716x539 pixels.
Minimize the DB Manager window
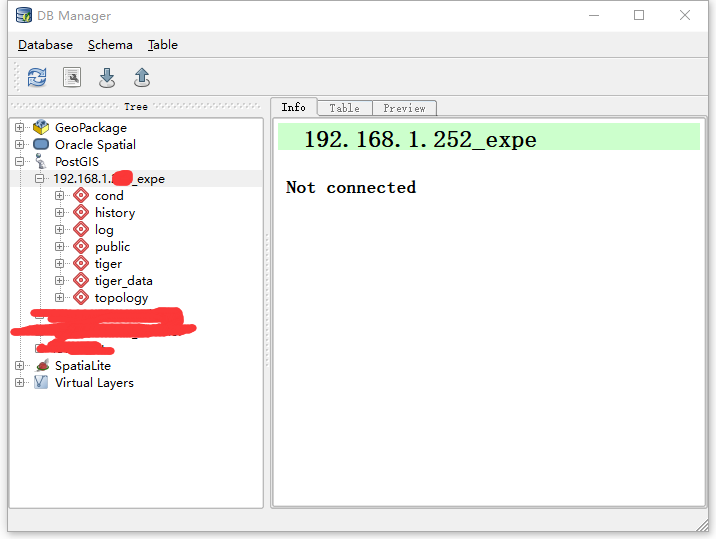coord(594,16)
